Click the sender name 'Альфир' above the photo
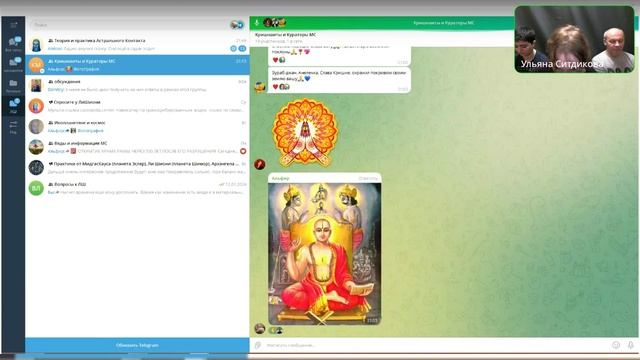Image resolution: width=640 pixels, height=360 pixels. pyautogui.click(x=280, y=178)
